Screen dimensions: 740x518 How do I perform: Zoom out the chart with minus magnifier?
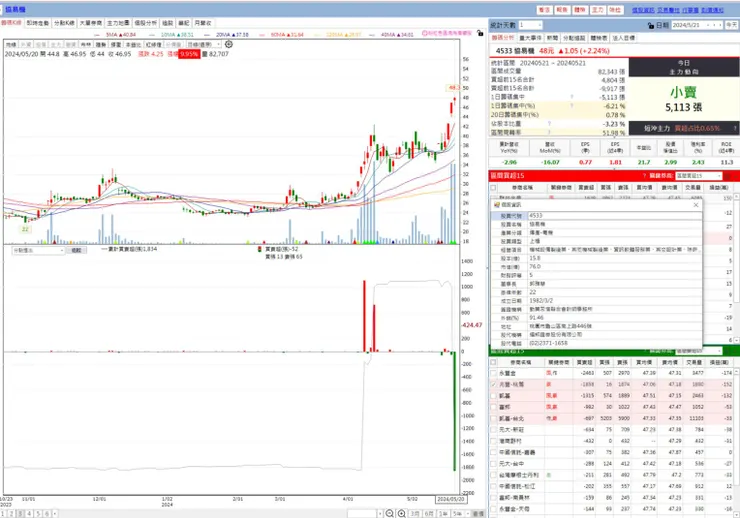pyautogui.click(x=390, y=513)
